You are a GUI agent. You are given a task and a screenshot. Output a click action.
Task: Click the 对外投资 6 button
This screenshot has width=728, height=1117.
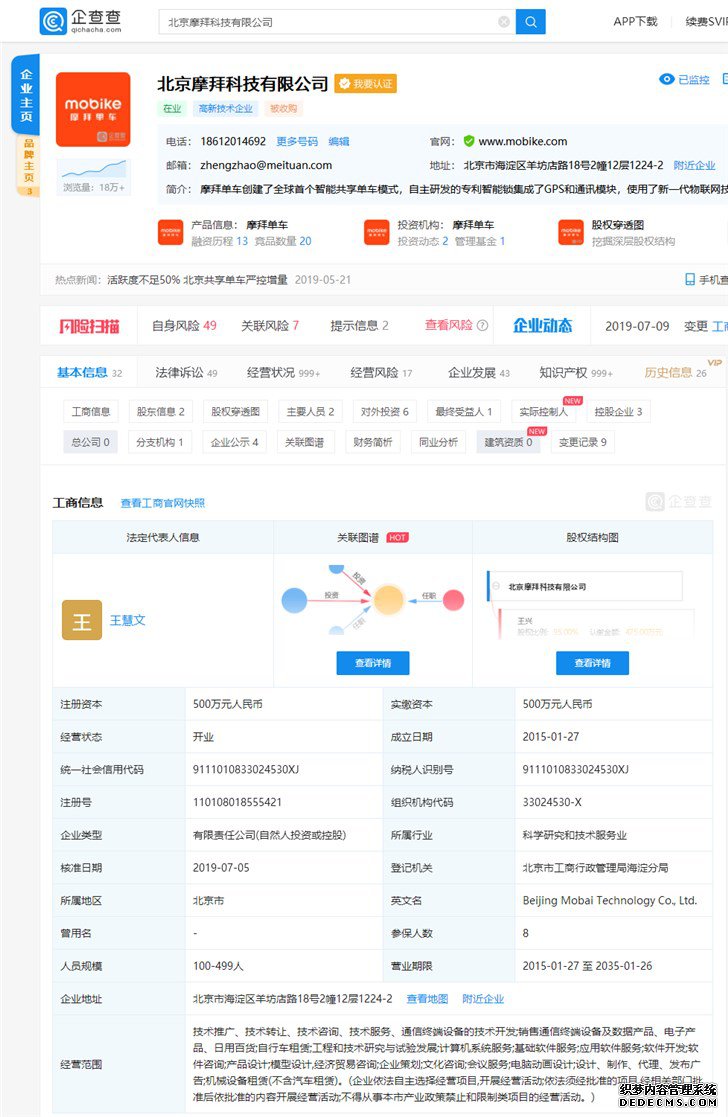pos(385,412)
